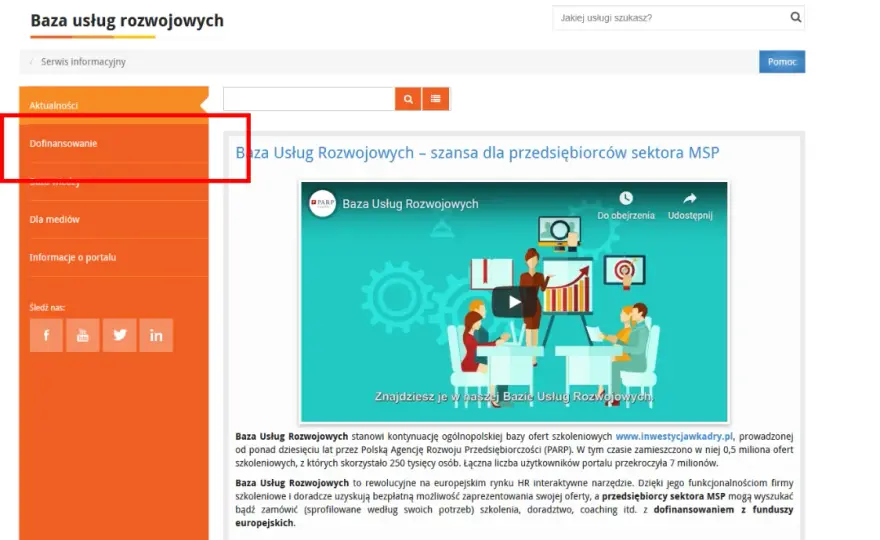Focus the empty search field above the article

tap(309, 99)
